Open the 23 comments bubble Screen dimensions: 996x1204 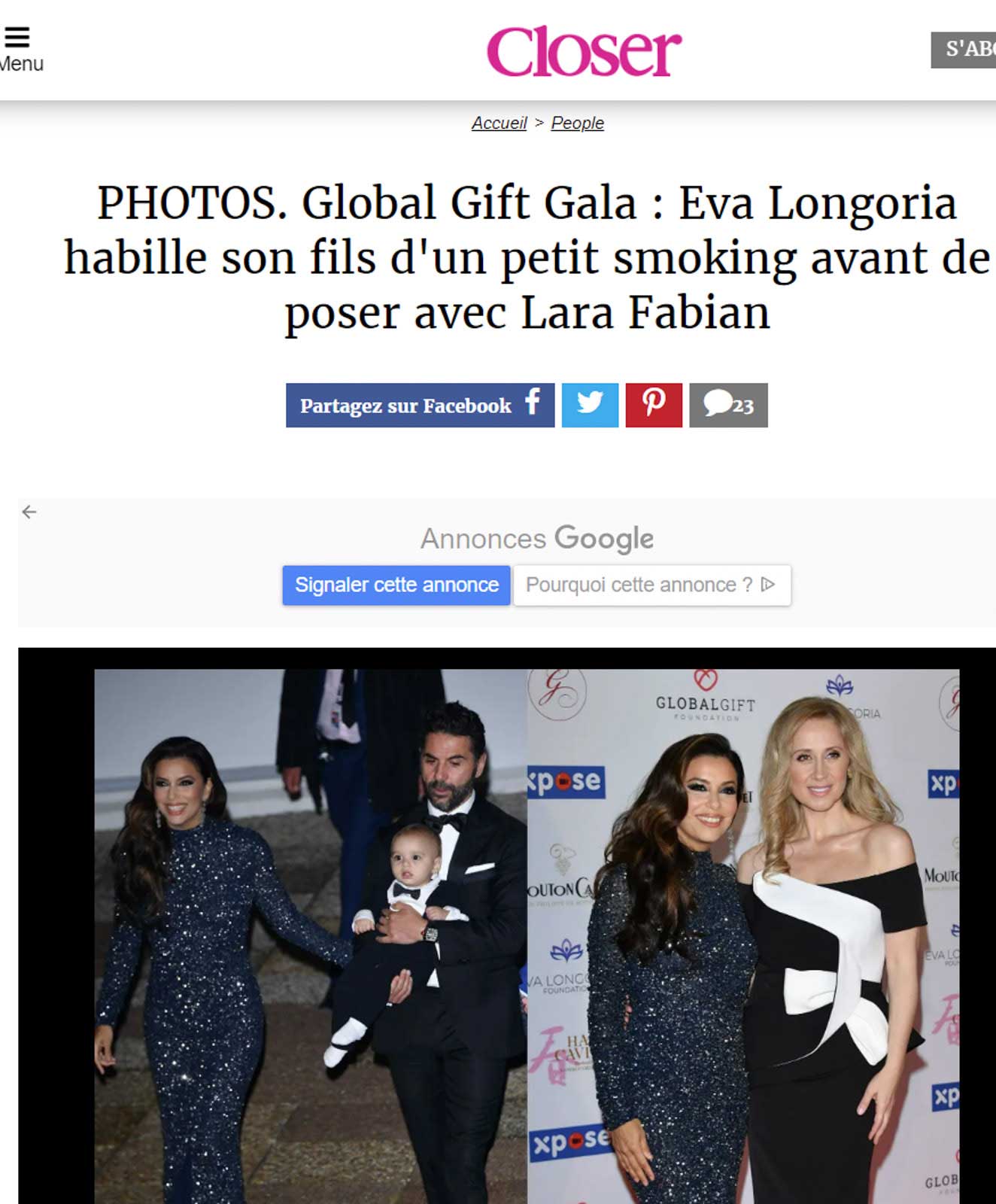[728, 405]
